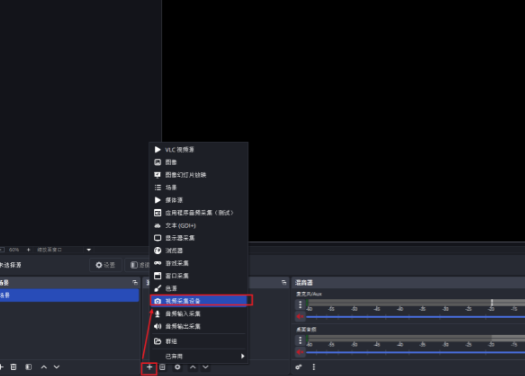The width and height of the screenshot is (525, 376).
Task: Pop out the Sources dock panel
Action: (284, 283)
